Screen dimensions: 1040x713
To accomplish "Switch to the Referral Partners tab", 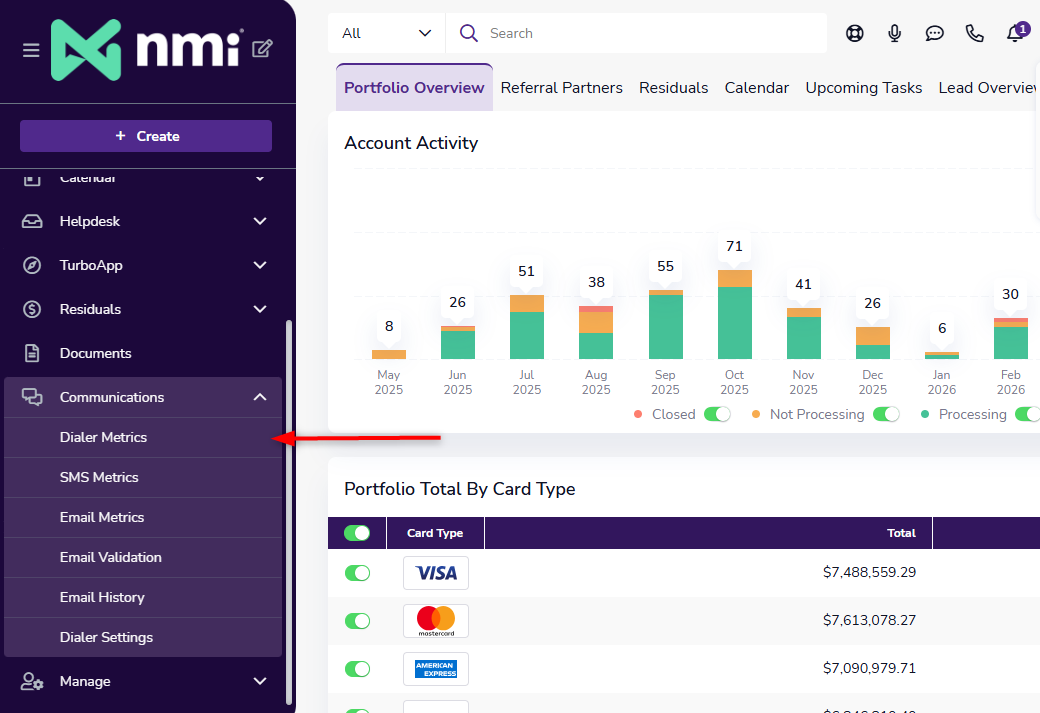I will pyautogui.click(x=561, y=88).
